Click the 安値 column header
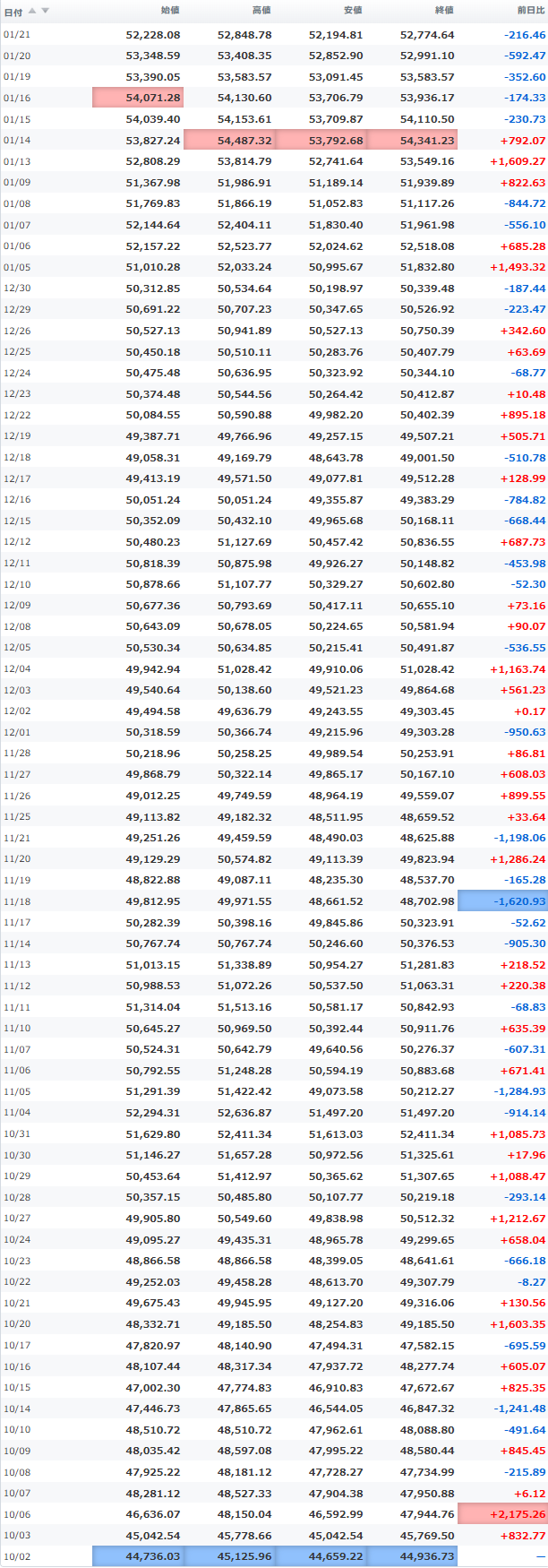548x1568 pixels. [353, 11]
